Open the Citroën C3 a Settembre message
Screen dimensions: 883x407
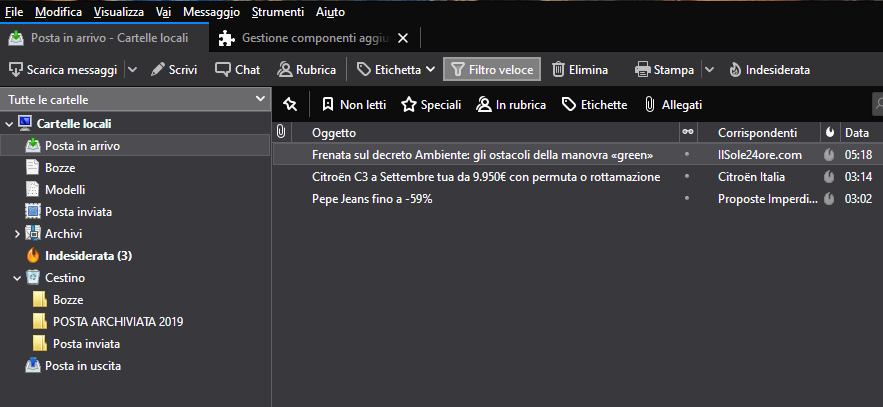click(x=578, y=177)
